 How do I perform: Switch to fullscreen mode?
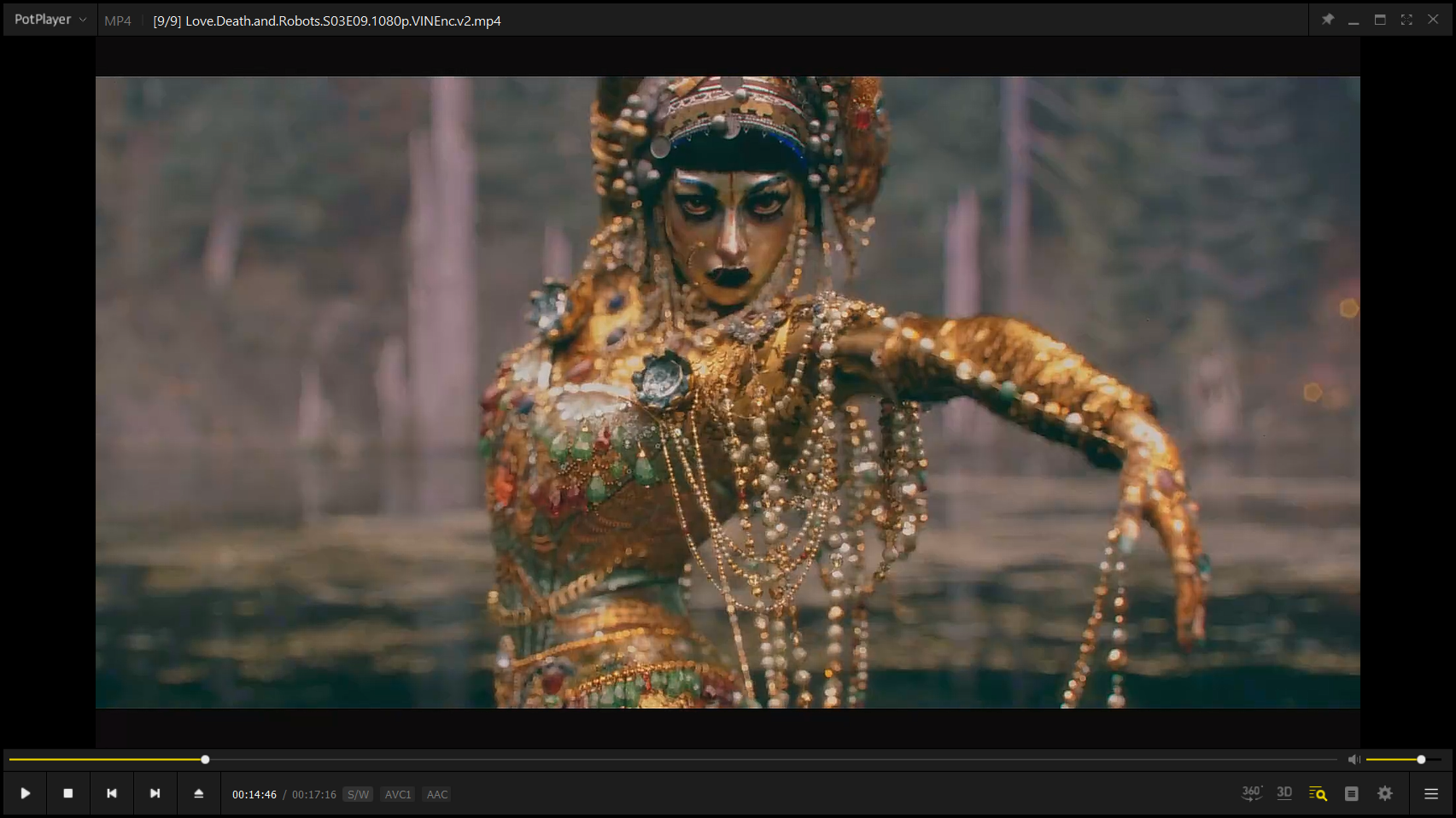(1406, 20)
